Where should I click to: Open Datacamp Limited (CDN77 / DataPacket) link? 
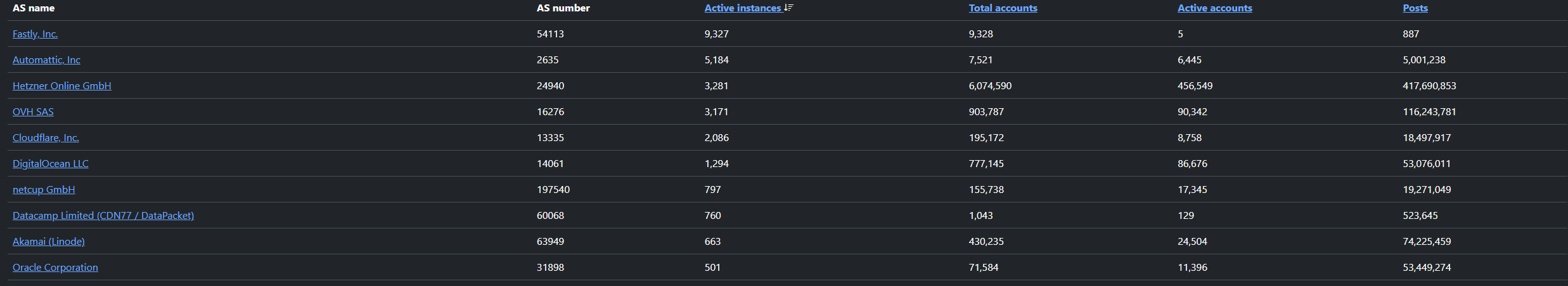[103, 216]
